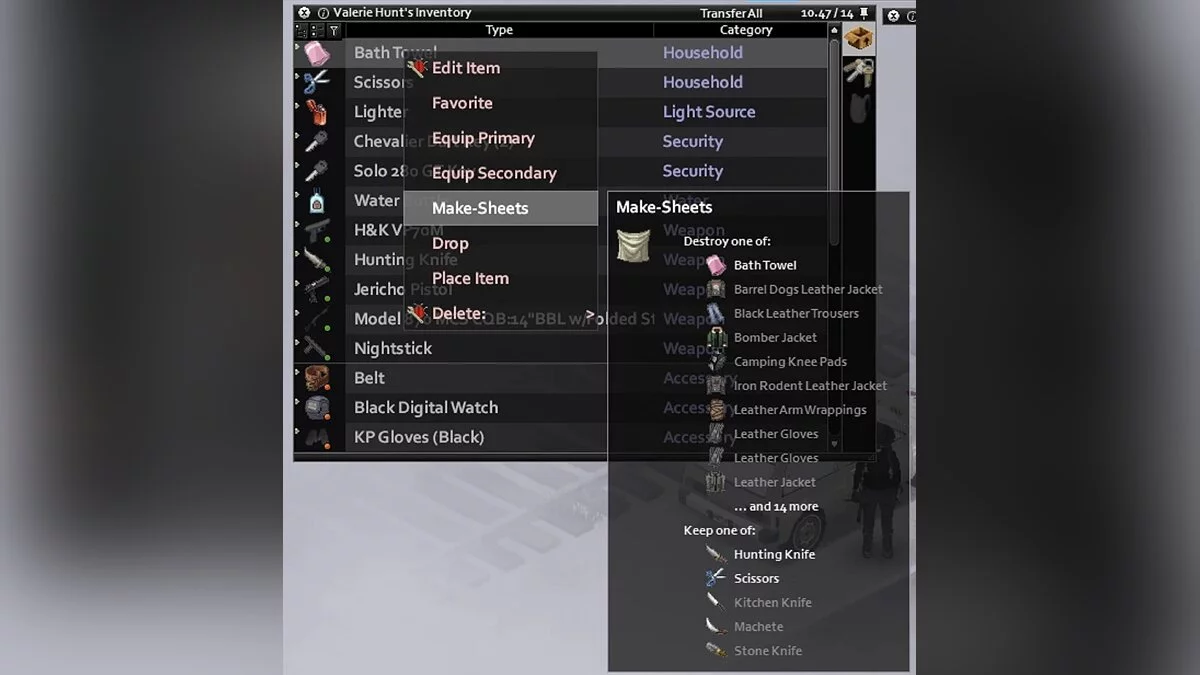Click the inventory info icon

point(323,13)
